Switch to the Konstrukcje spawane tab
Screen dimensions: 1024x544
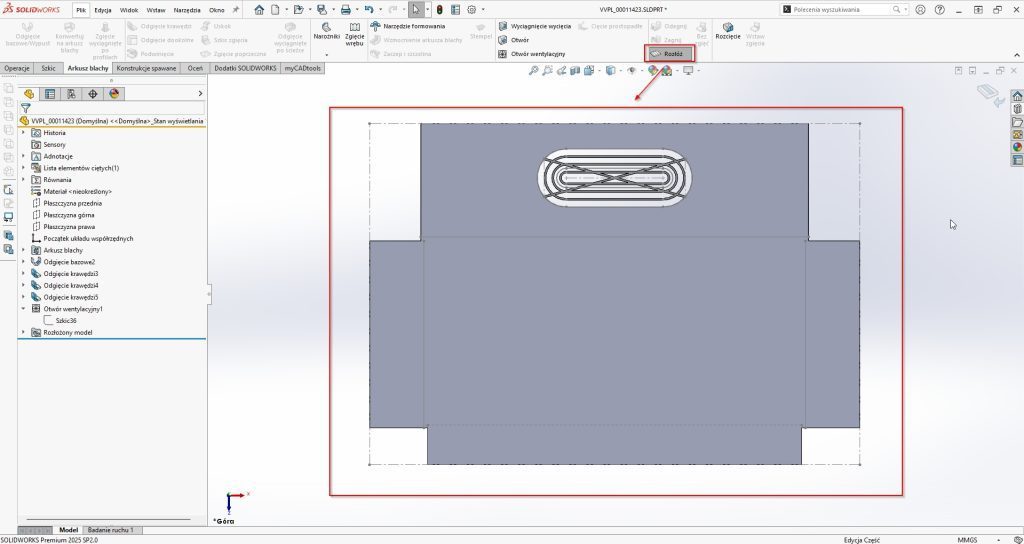point(146,68)
